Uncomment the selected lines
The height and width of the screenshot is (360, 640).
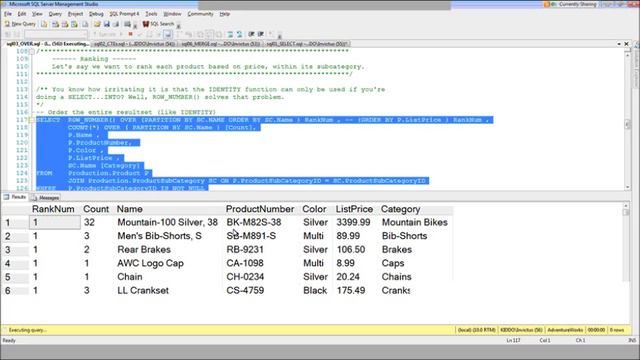(240, 34)
